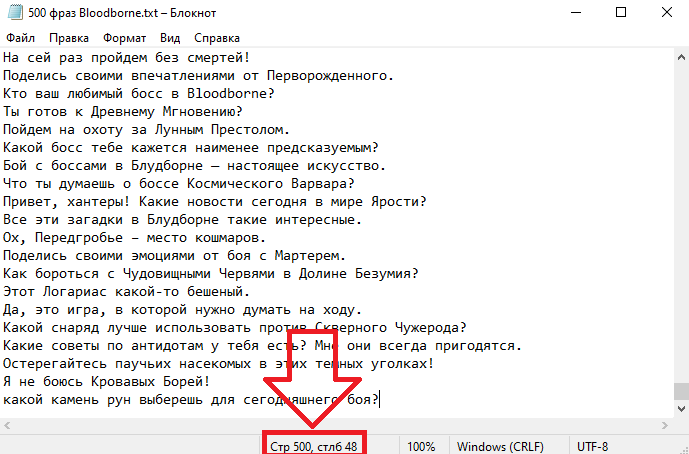Click the Стр 500, стлб 48 status indicator
The image size is (689, 454).
[315, 445]
